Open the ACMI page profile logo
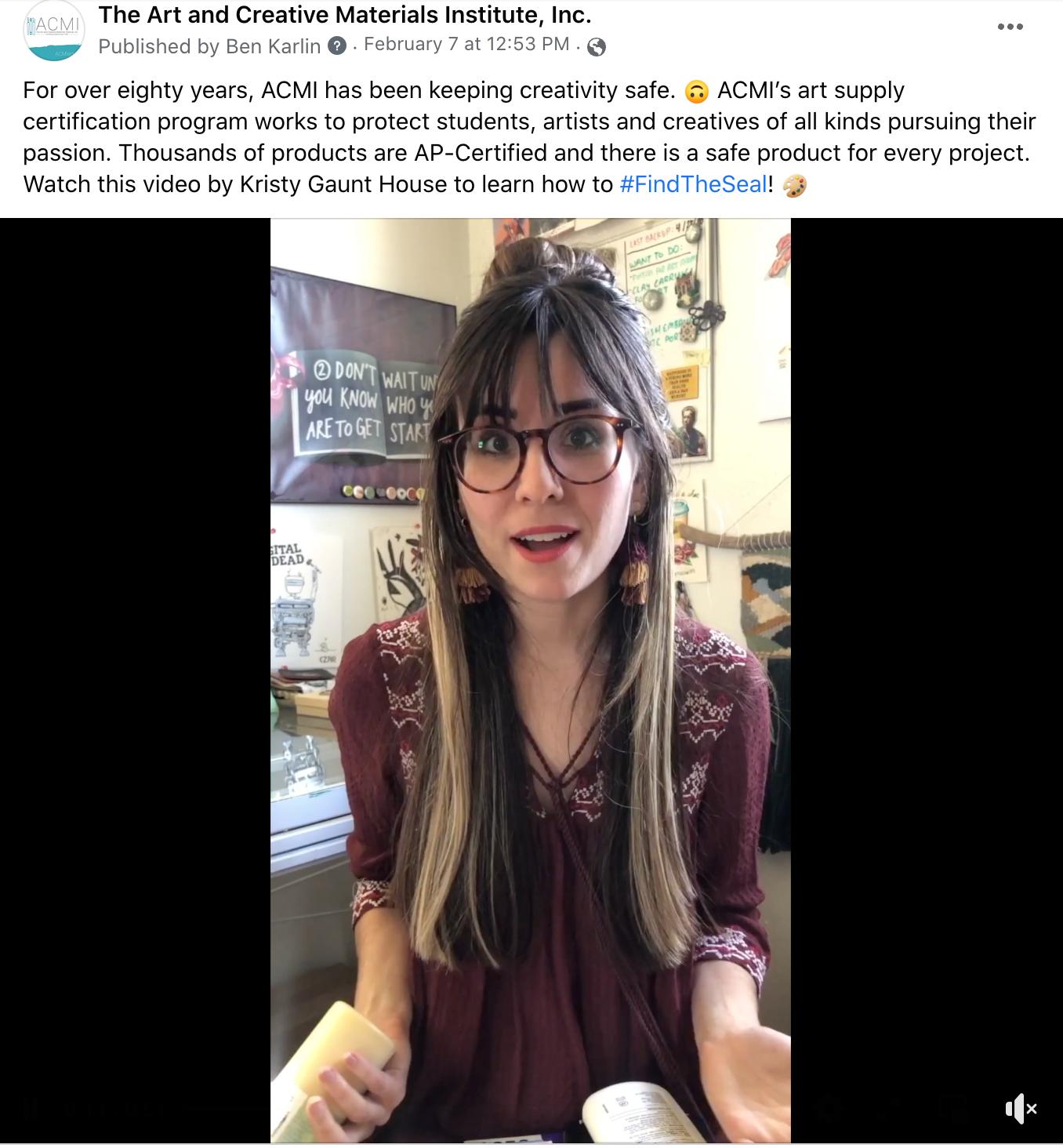Viewport: 1063px width, 1148px height. point(53,32)
